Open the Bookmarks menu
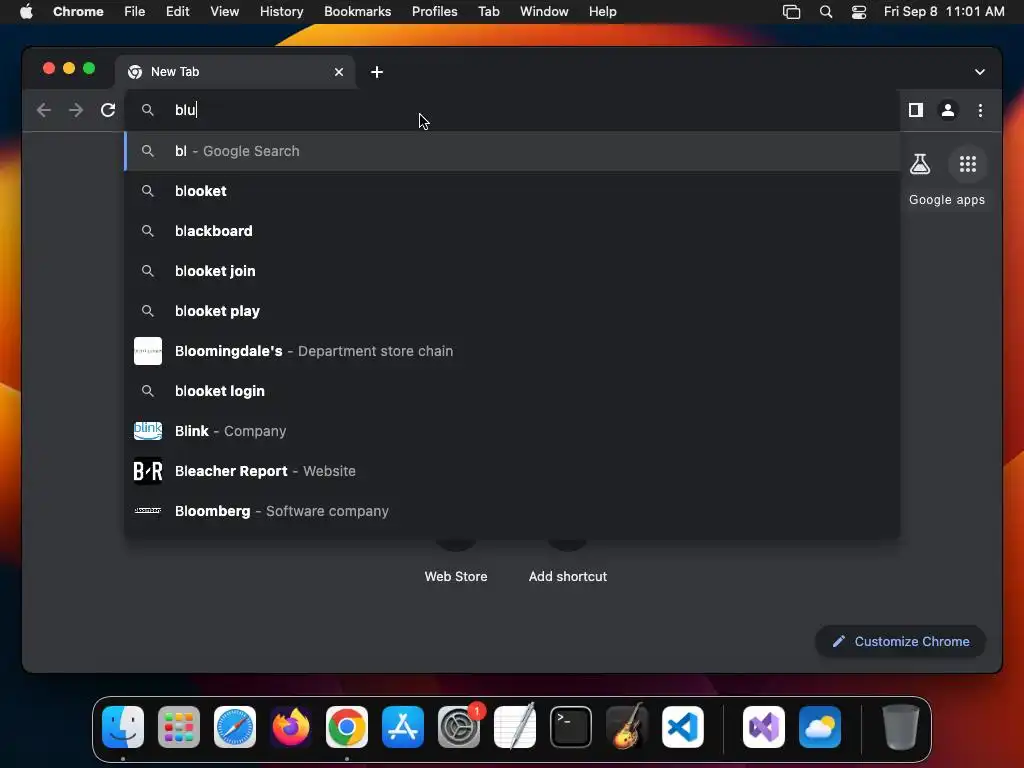Viewport: 1024px width, 768px height. (357, 12)
